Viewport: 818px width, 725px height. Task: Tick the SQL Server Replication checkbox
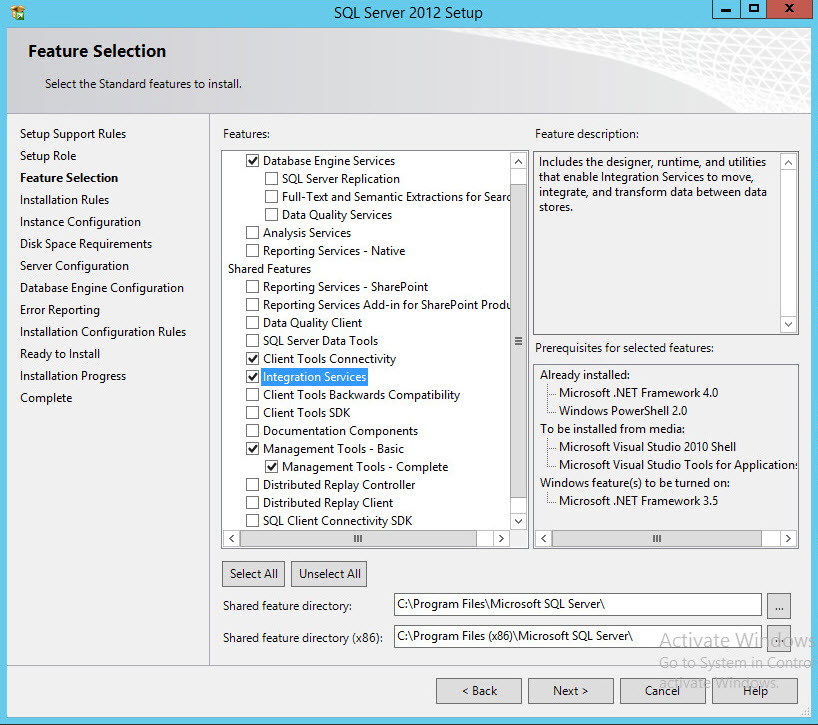point(272,179)
